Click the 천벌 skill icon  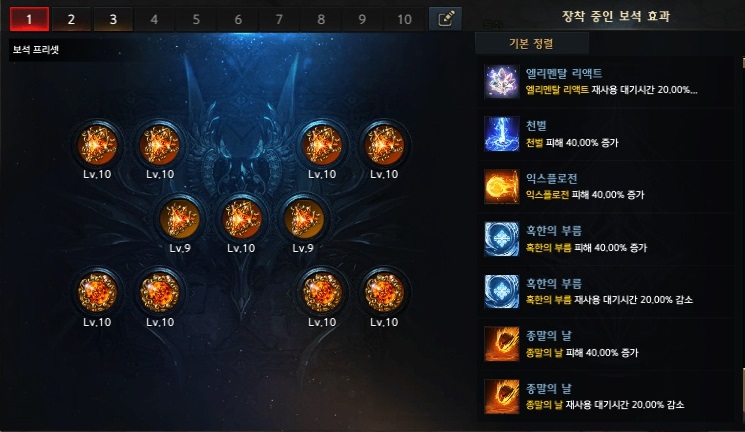(x=501, y=134)
